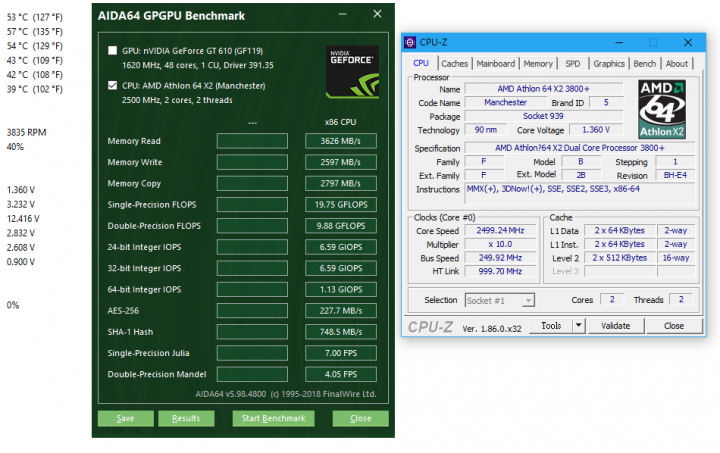Close the AIDA64 GPGPU Benchmark window
The height and width of the screenshot is (453, 720).
[377, 14]
